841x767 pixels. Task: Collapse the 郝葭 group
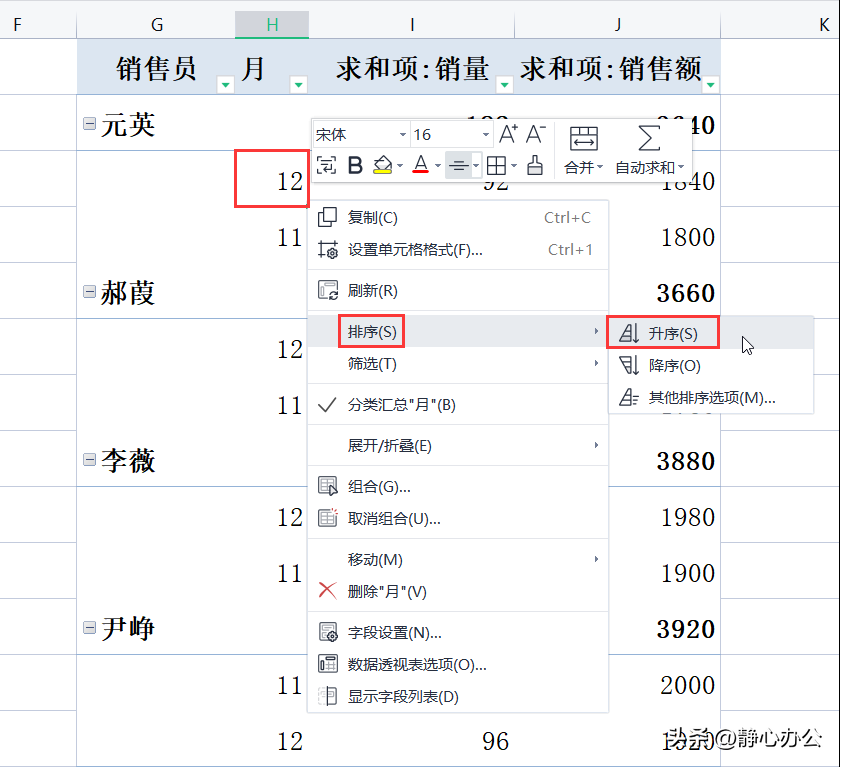pyautogui.click(x=90, y=292)
